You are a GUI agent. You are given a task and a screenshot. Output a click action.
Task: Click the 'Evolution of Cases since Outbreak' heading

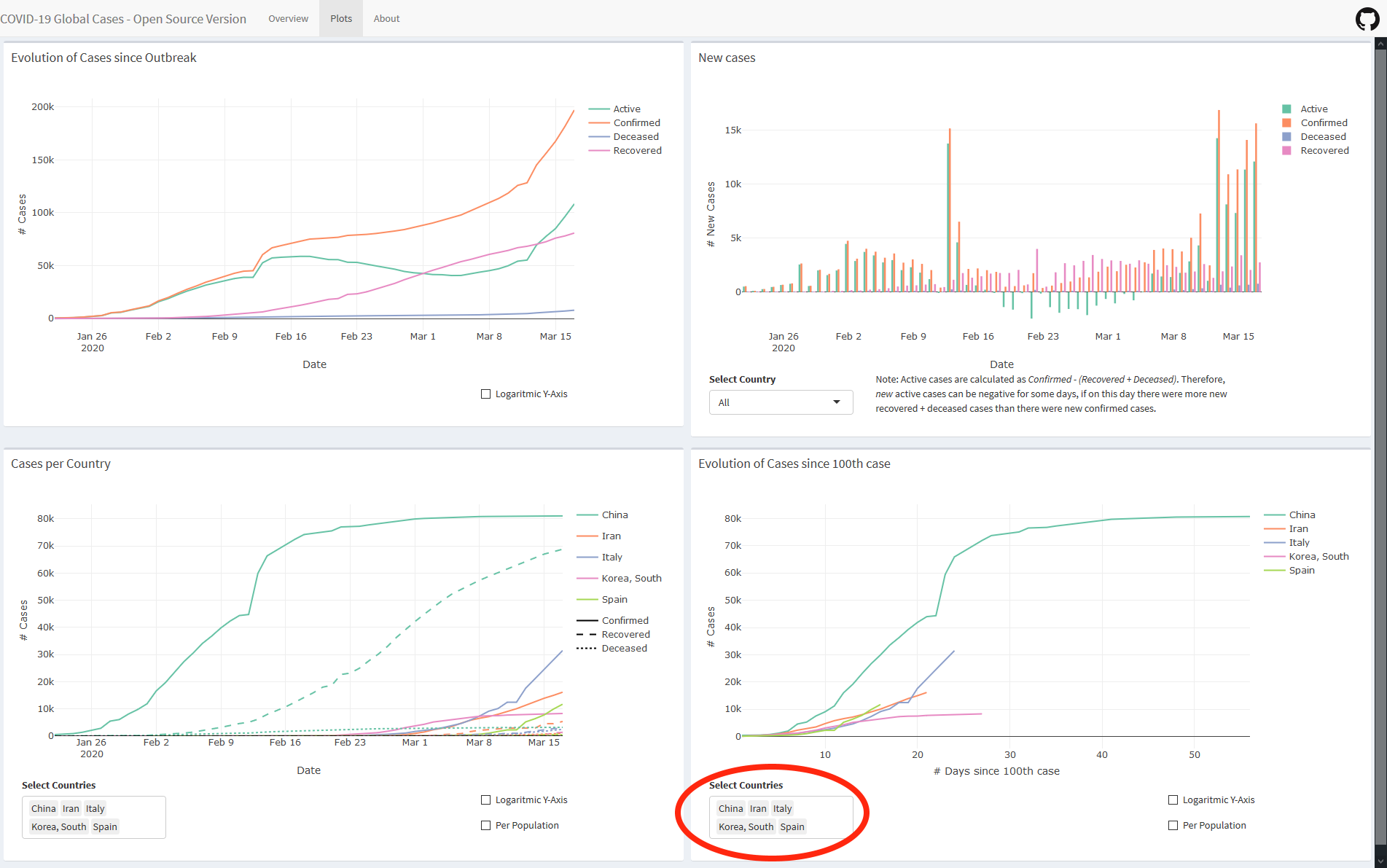[103, 58]
